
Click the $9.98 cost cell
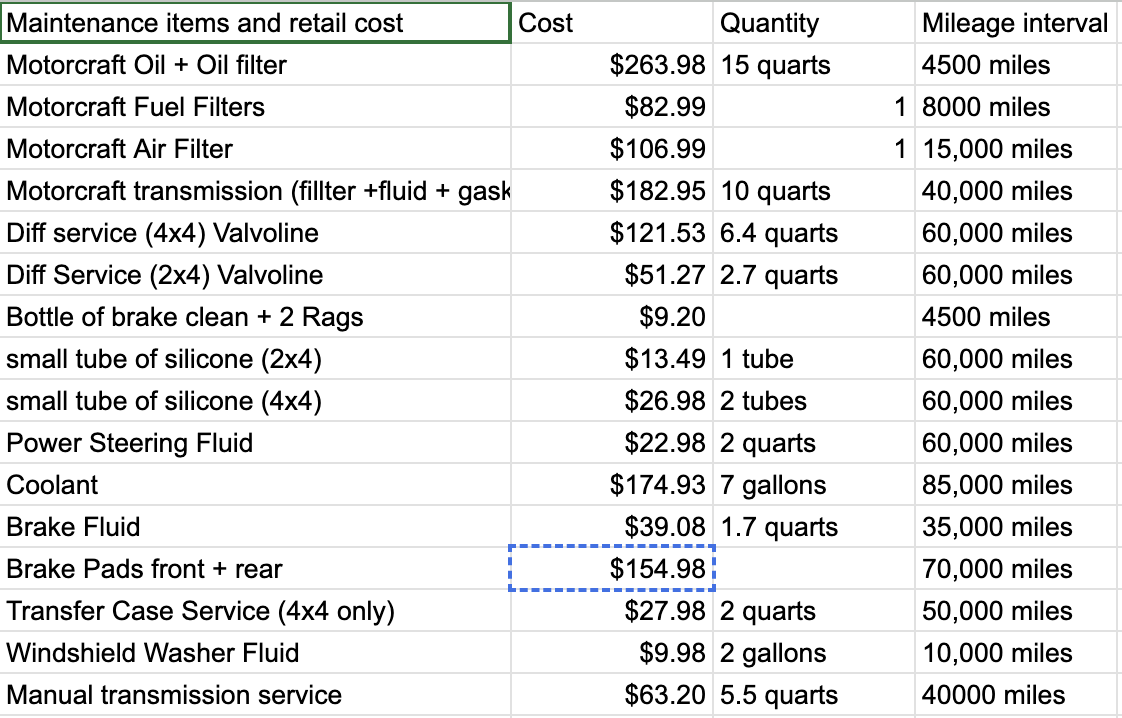[x=612, y=653]
